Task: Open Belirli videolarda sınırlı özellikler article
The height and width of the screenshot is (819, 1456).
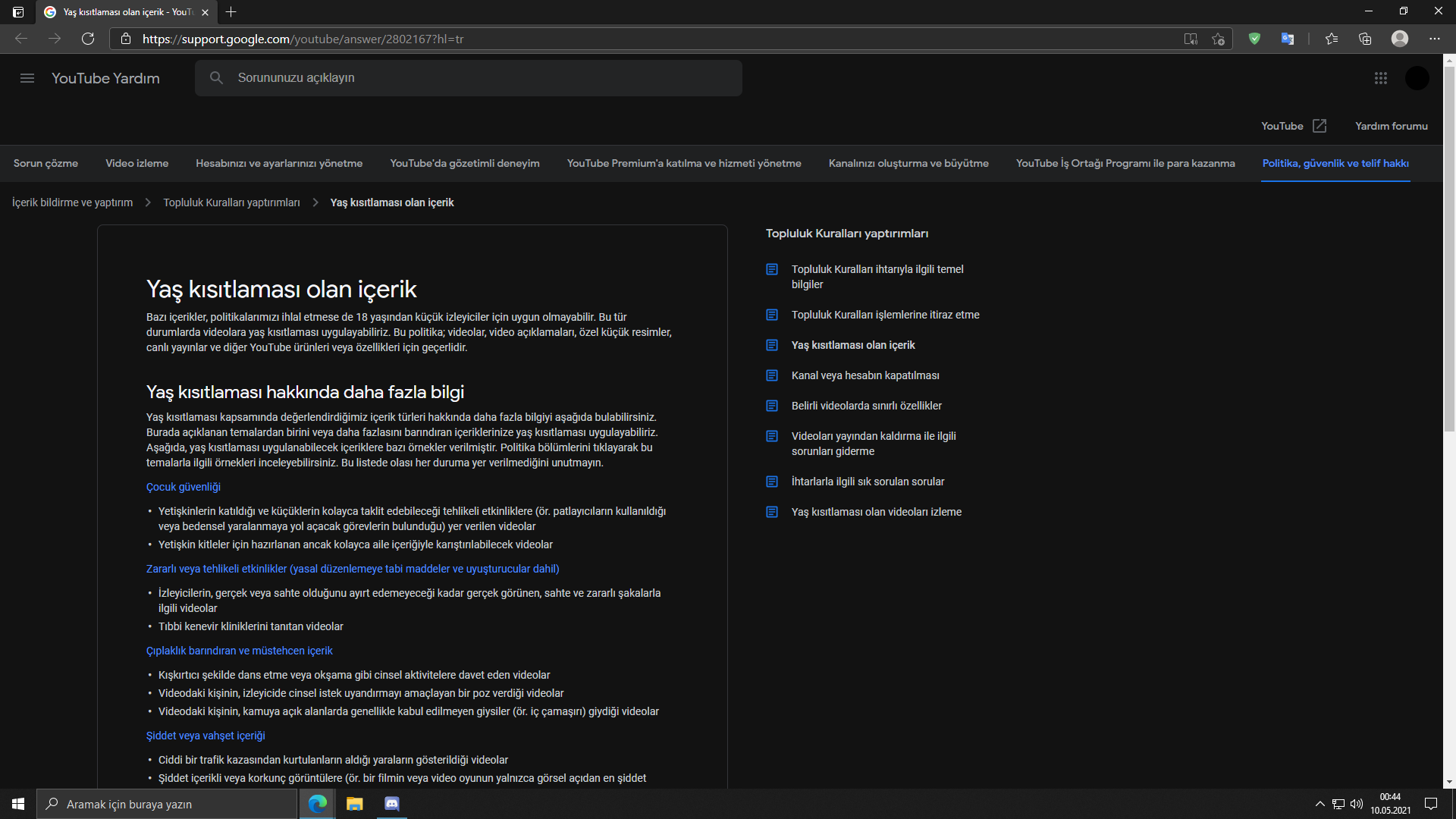Action: tap(867, 406)
